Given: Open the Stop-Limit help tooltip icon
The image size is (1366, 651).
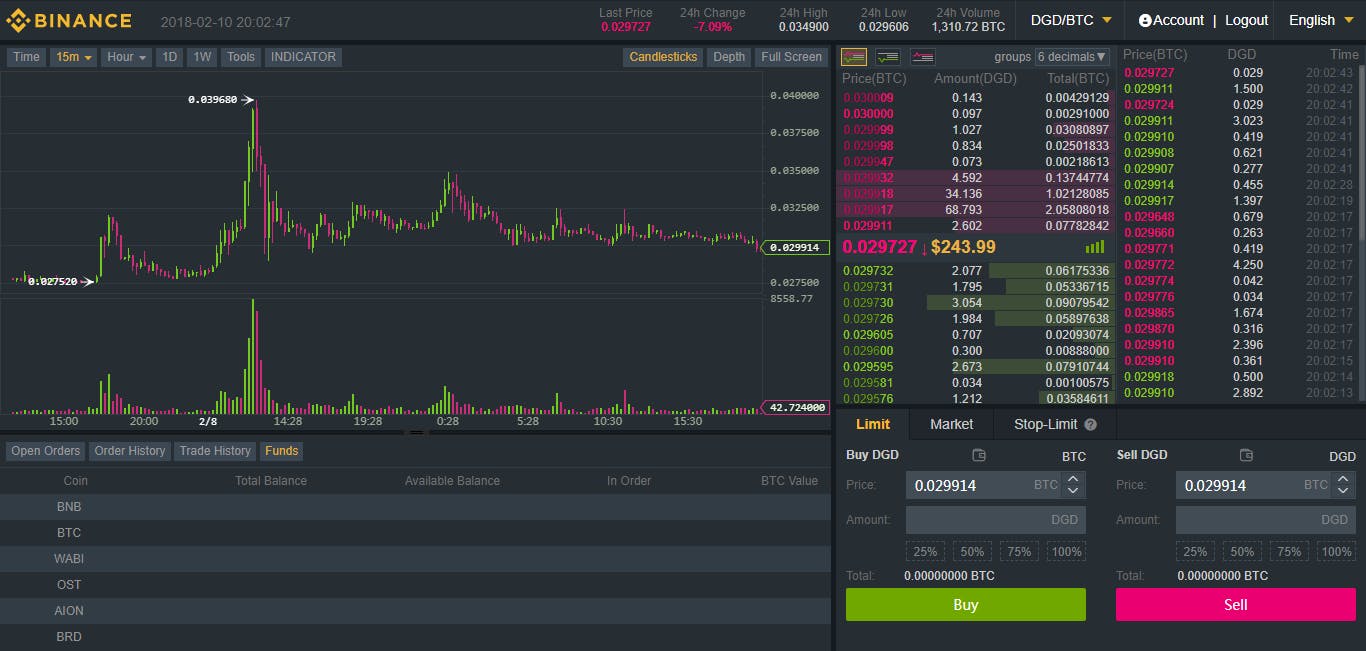Looking at the screenshot, I should pos(1089,424).
